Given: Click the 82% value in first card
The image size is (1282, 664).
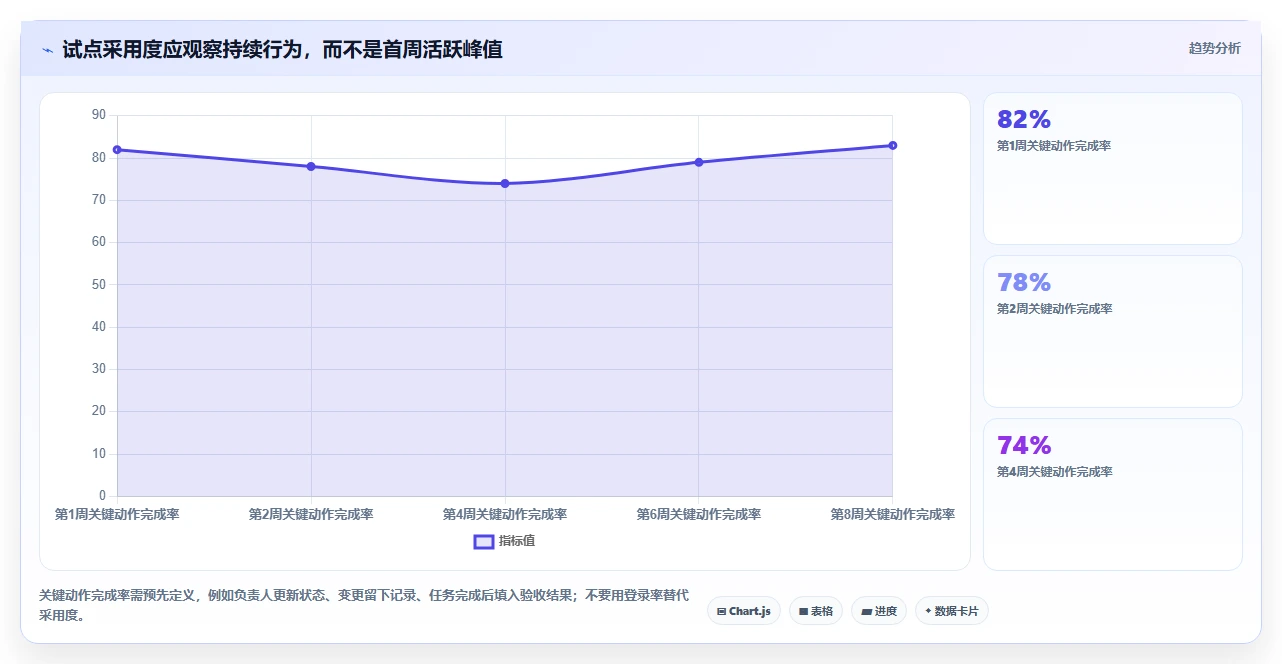Looking at the screenshot, I should (1024, 120).
